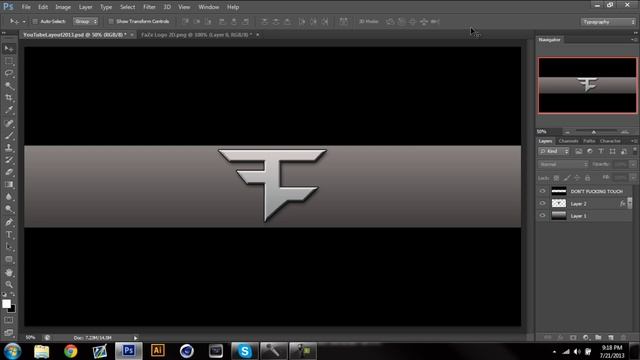The width and height of the screenshot is (640, 360).
Task: Click the new group folder icon
Action: click(x=598, y=338)
